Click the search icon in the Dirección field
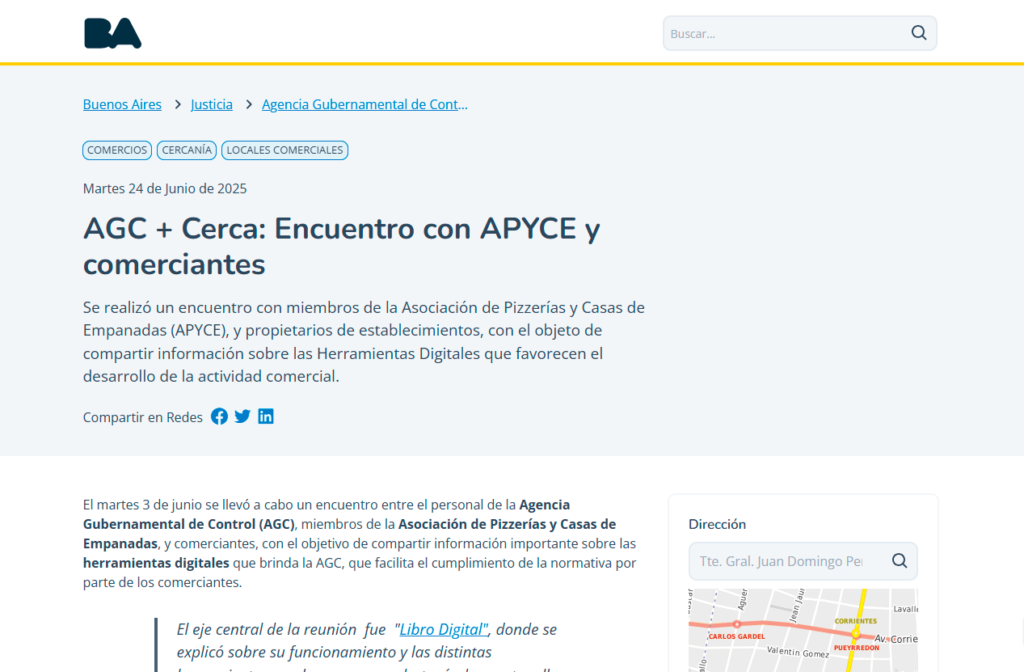 tap(899, 561)
